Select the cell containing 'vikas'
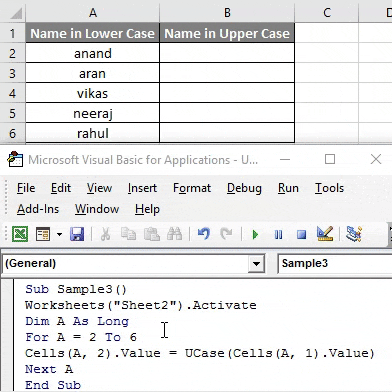Screen dimensions: 392x392 (x=93, y=93)
